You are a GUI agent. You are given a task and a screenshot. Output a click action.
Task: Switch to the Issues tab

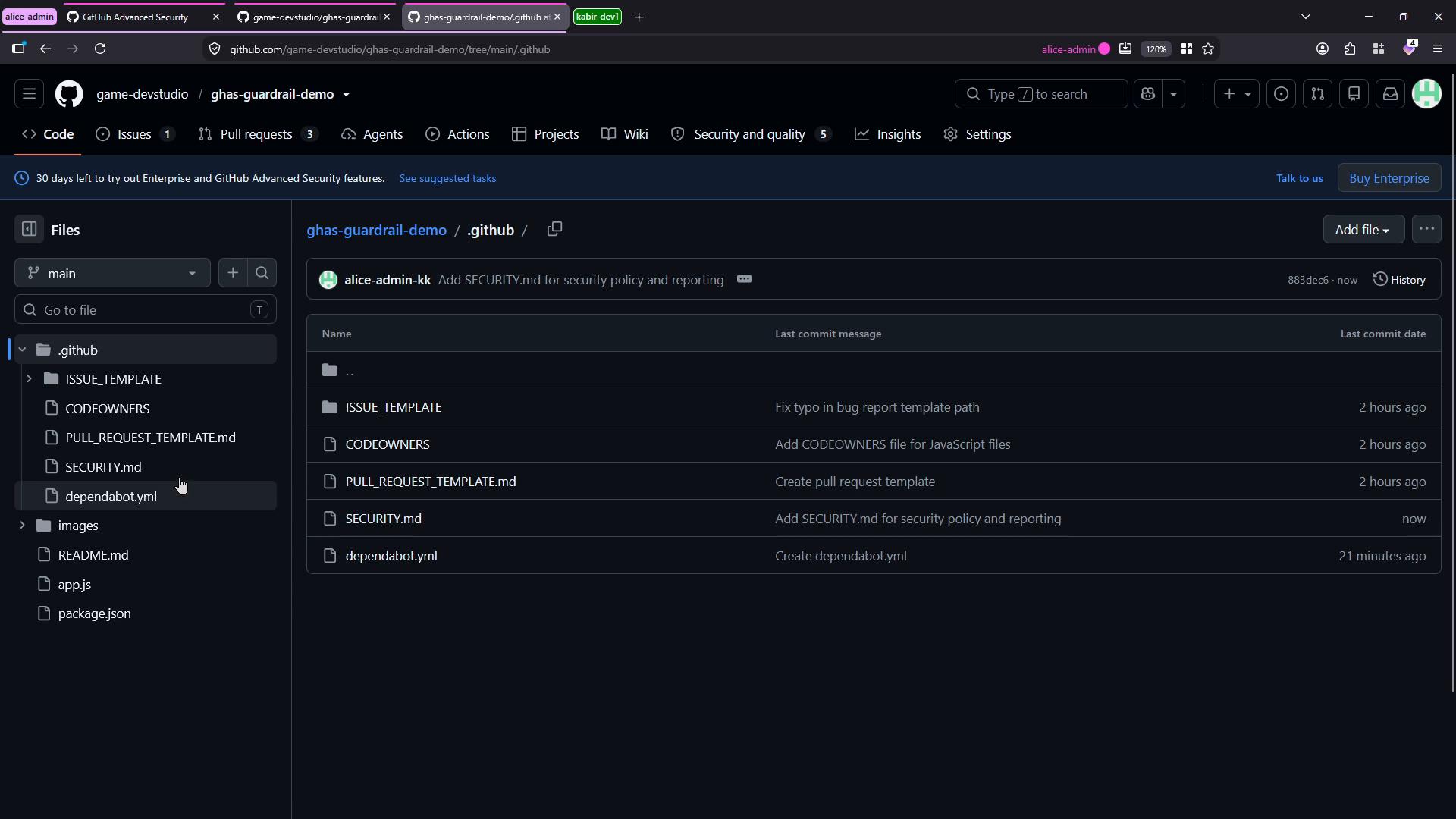(135, 134)
